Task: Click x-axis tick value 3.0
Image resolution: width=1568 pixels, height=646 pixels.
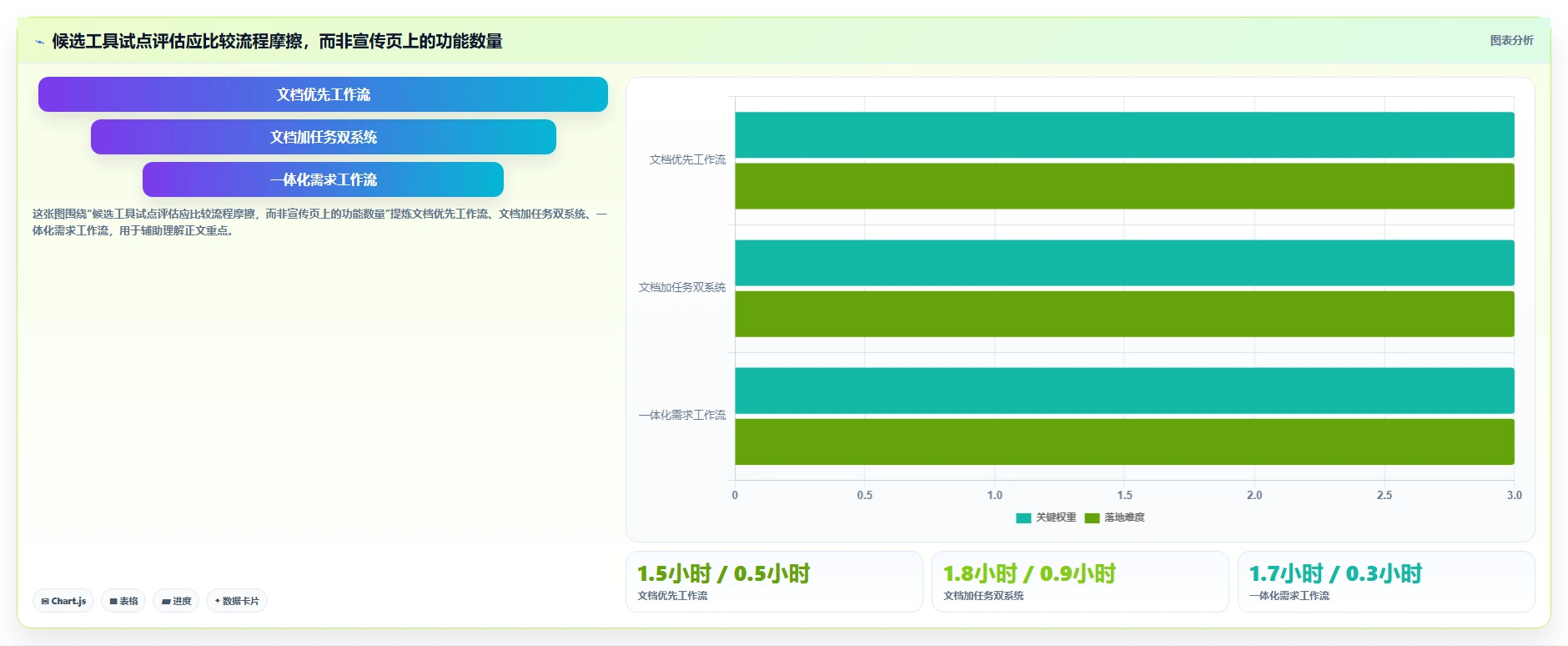Action: pyautogui.click(x=1514, y=495)
